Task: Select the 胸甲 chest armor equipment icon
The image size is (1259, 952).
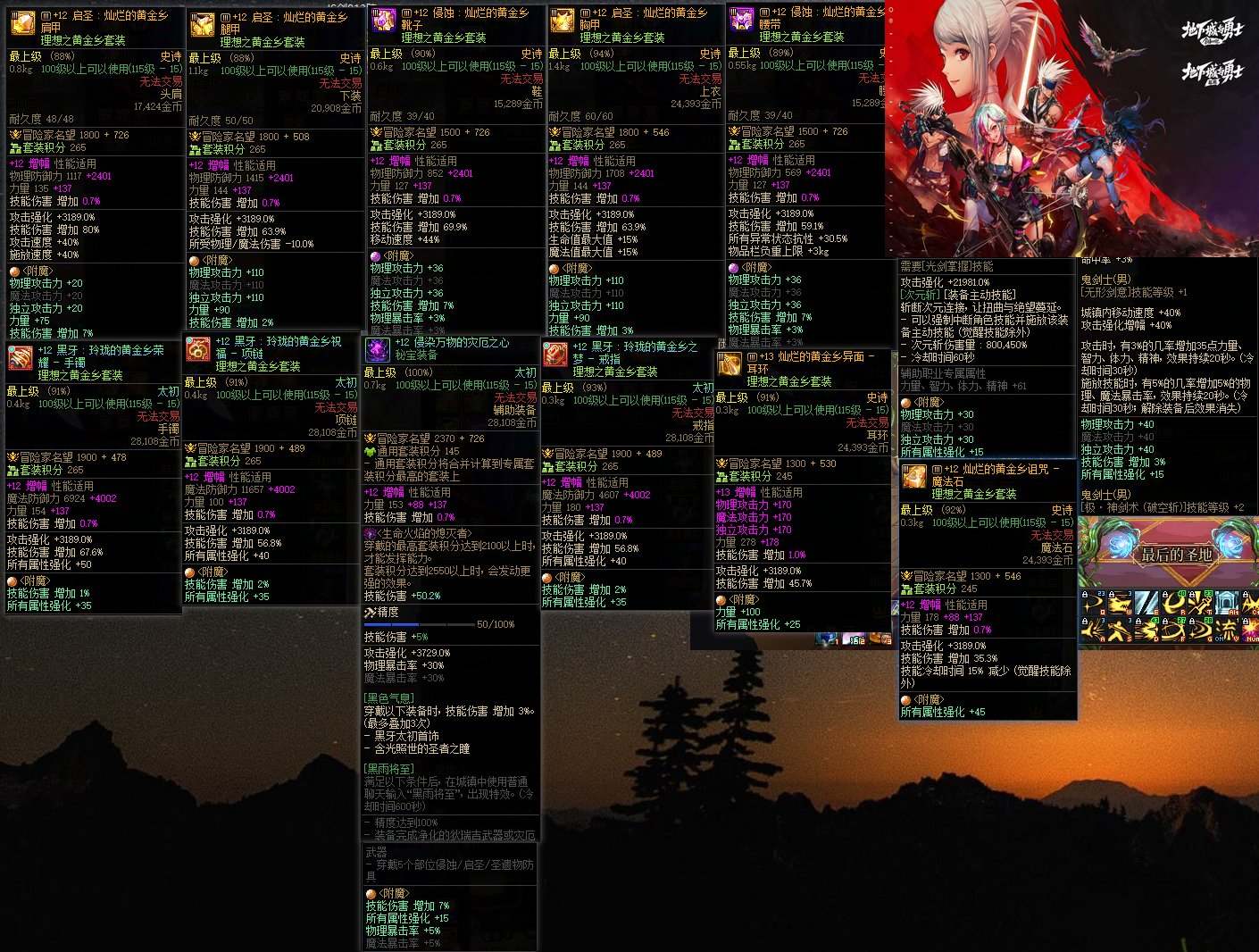Action: (563, 21)
